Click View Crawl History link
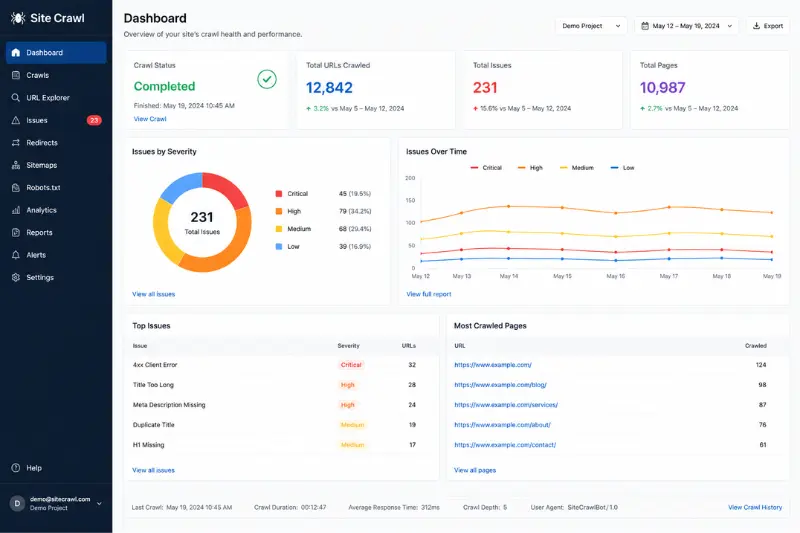 click(x=755, y=507)
